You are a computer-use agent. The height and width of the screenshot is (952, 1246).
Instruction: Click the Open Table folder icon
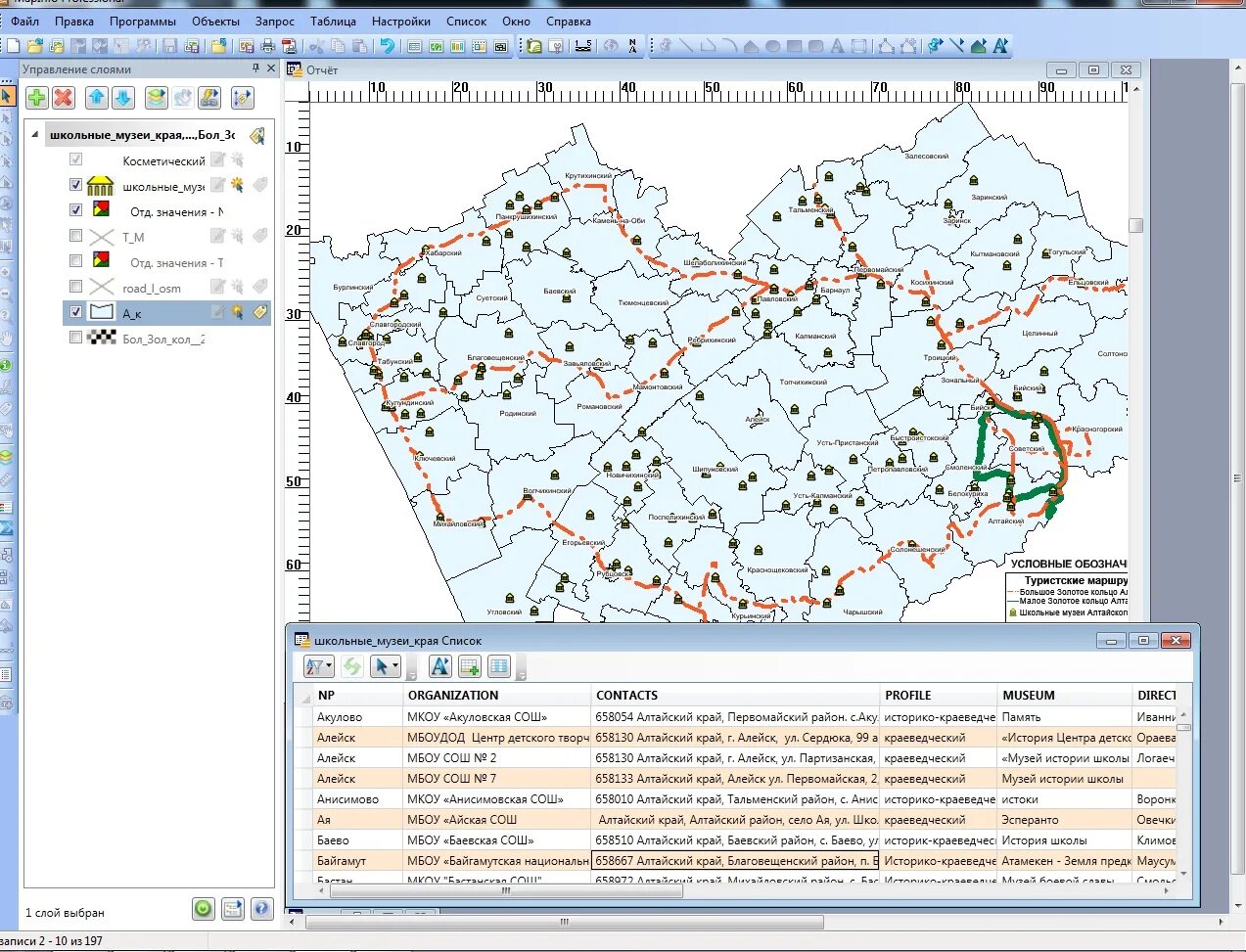34,46
